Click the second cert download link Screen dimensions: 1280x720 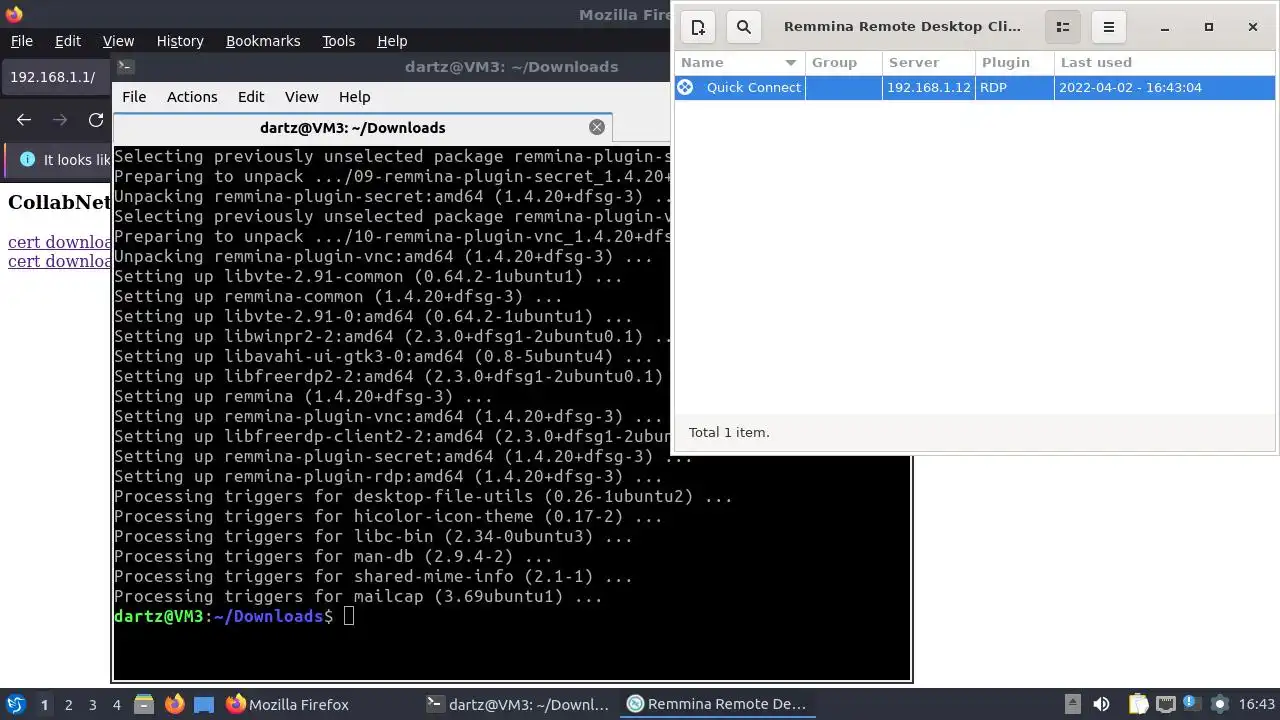pyautogui.click(x=59, y=261)
